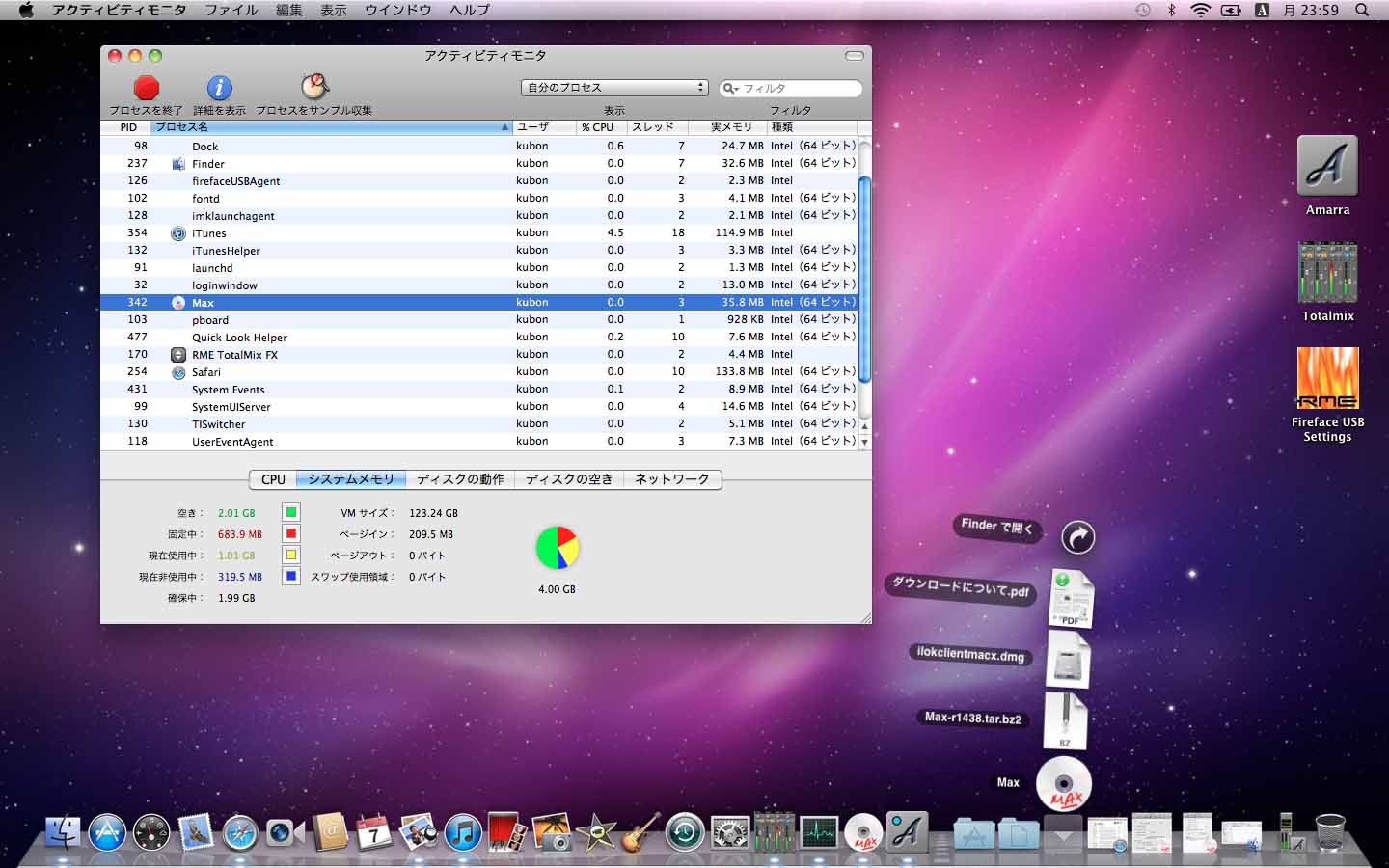
Task: Click Time Machine status menu icon
Action: 1142,10
